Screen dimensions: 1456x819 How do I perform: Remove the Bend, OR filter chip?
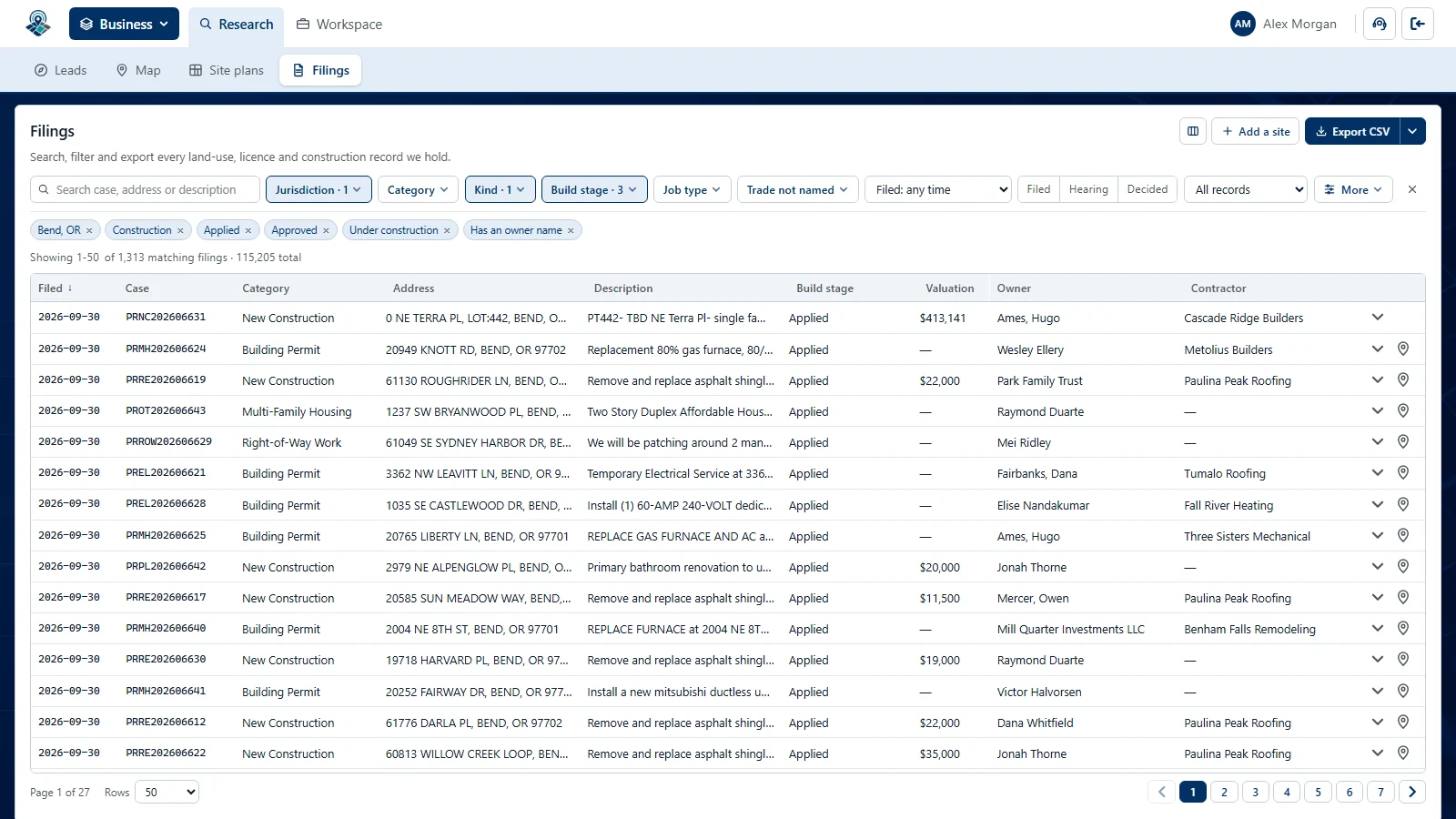click(x=89, y=230)
